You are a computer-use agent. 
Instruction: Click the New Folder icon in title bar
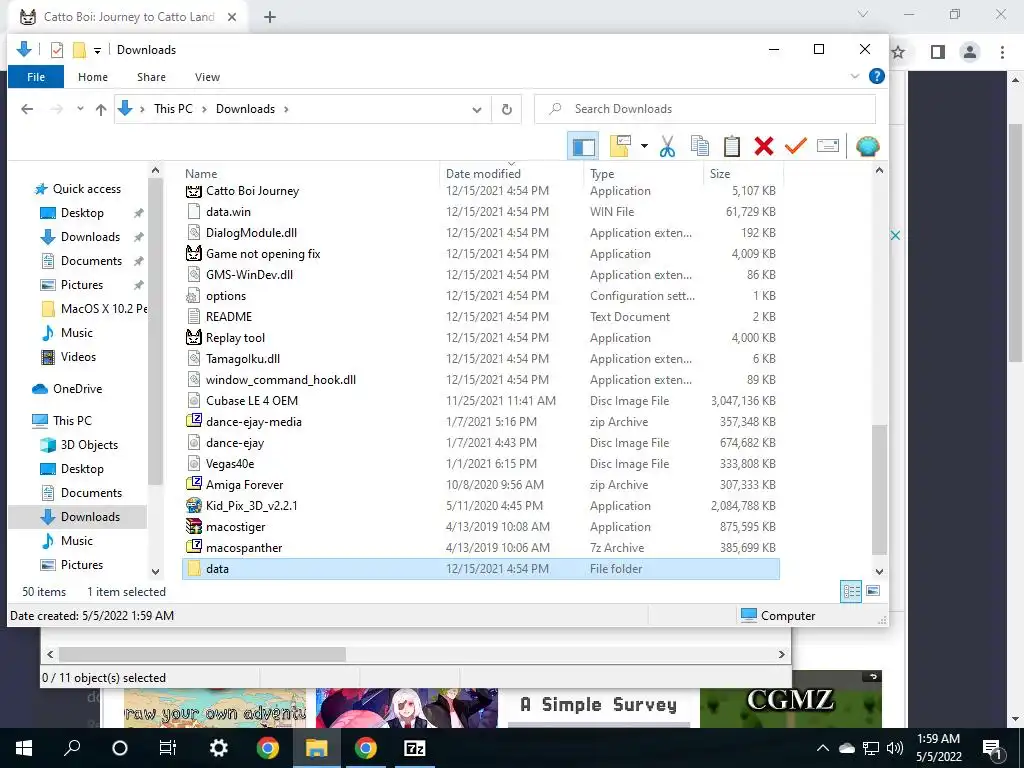[x=79, y=50]
